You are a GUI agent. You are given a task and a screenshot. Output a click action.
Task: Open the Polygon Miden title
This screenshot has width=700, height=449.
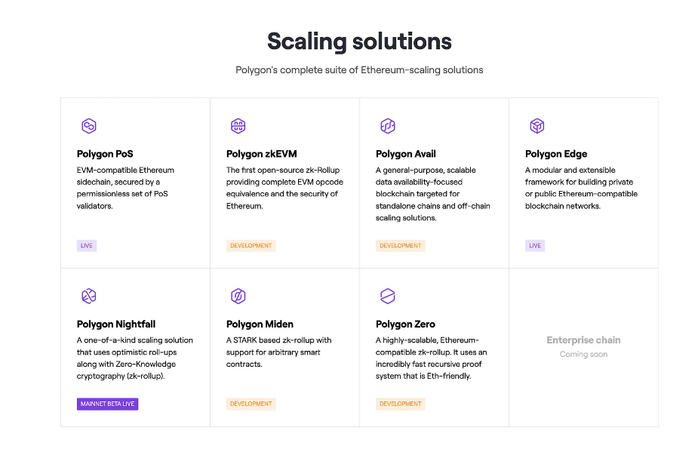(x=260, y=324)
